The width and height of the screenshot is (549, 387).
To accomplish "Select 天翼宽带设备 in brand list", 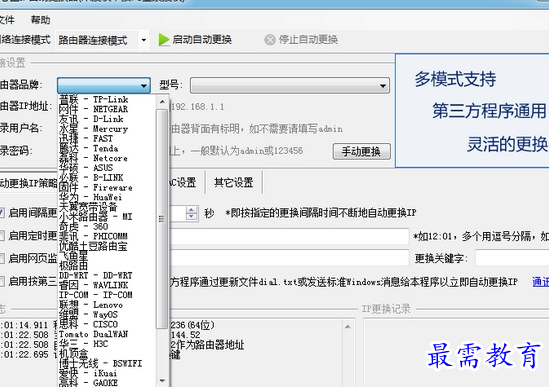I will (106, 207).
